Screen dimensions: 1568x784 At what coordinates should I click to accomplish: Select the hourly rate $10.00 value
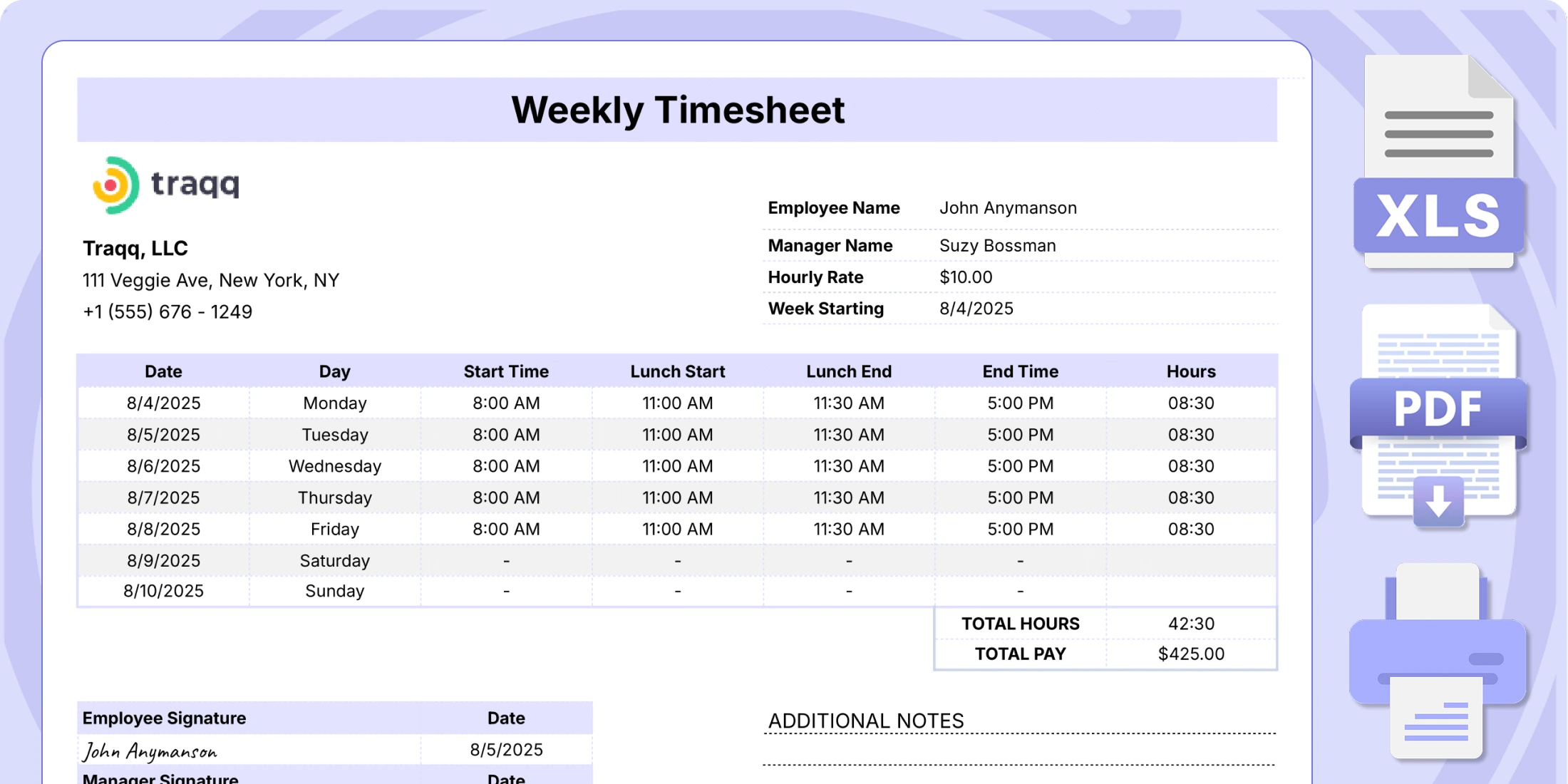(966, 277)
